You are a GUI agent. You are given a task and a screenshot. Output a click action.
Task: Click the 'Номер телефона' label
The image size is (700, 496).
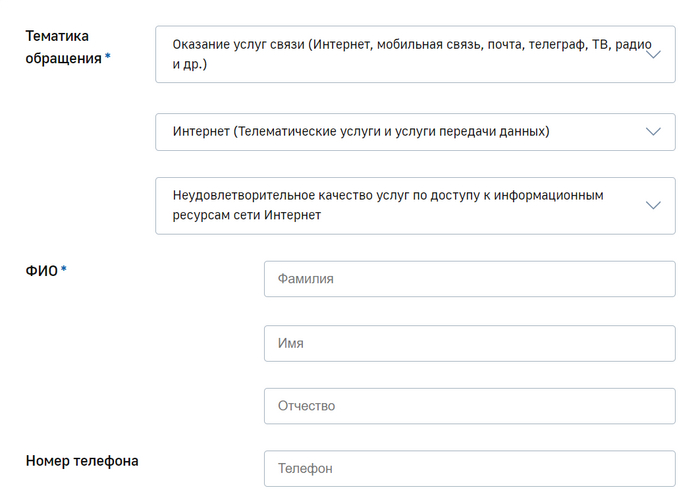(x=82, y=461)
